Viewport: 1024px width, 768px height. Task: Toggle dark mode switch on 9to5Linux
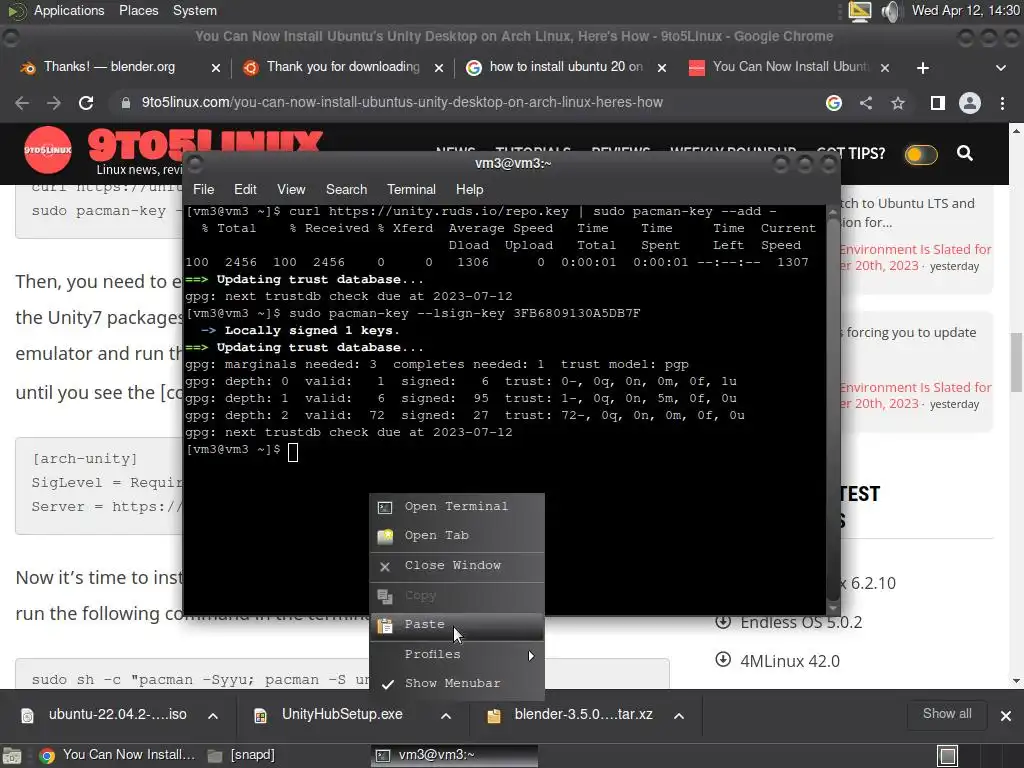pyautogui.click(x=921, y=155)
